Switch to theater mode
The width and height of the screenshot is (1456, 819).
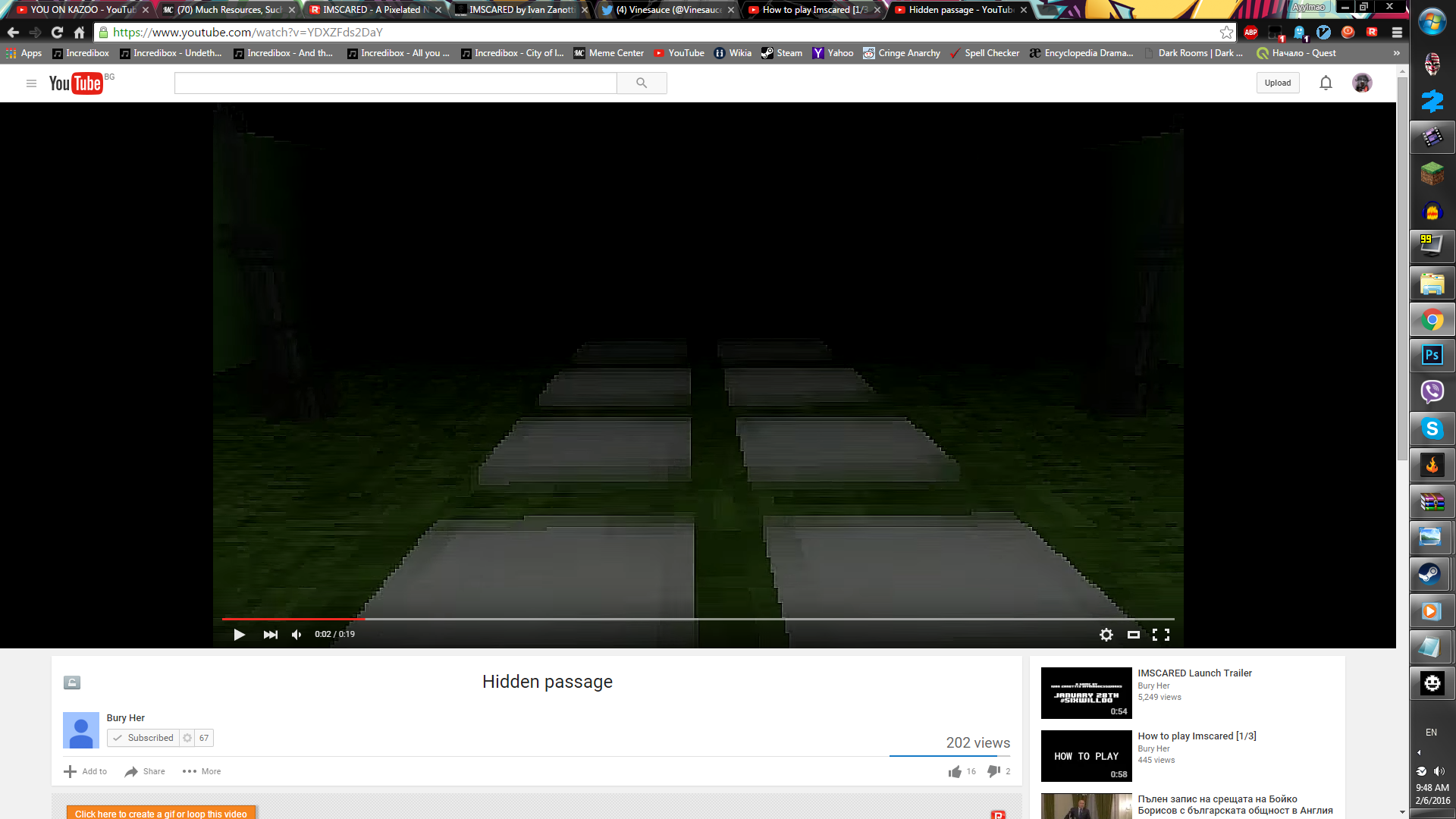(1133, 635)
